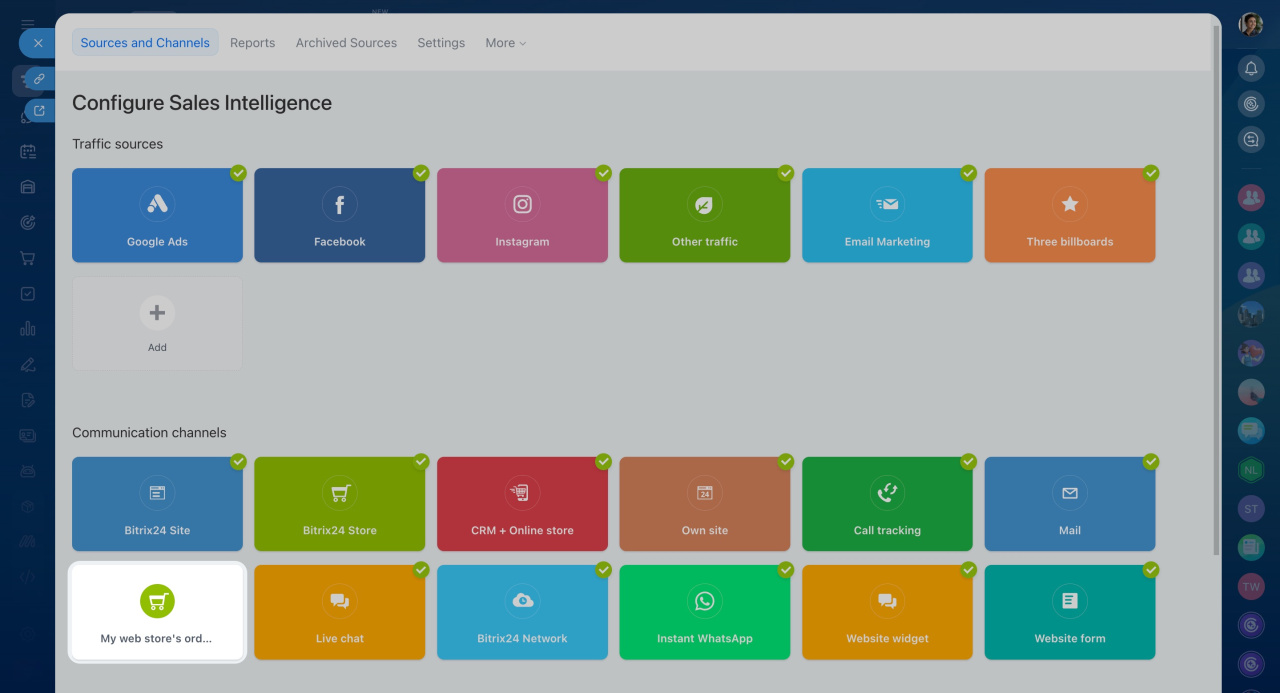The height and width of the screenshot is (693, 1280).
Task: Click the panel's vertical scrollbar
Action: click(x=1216, y=290)
